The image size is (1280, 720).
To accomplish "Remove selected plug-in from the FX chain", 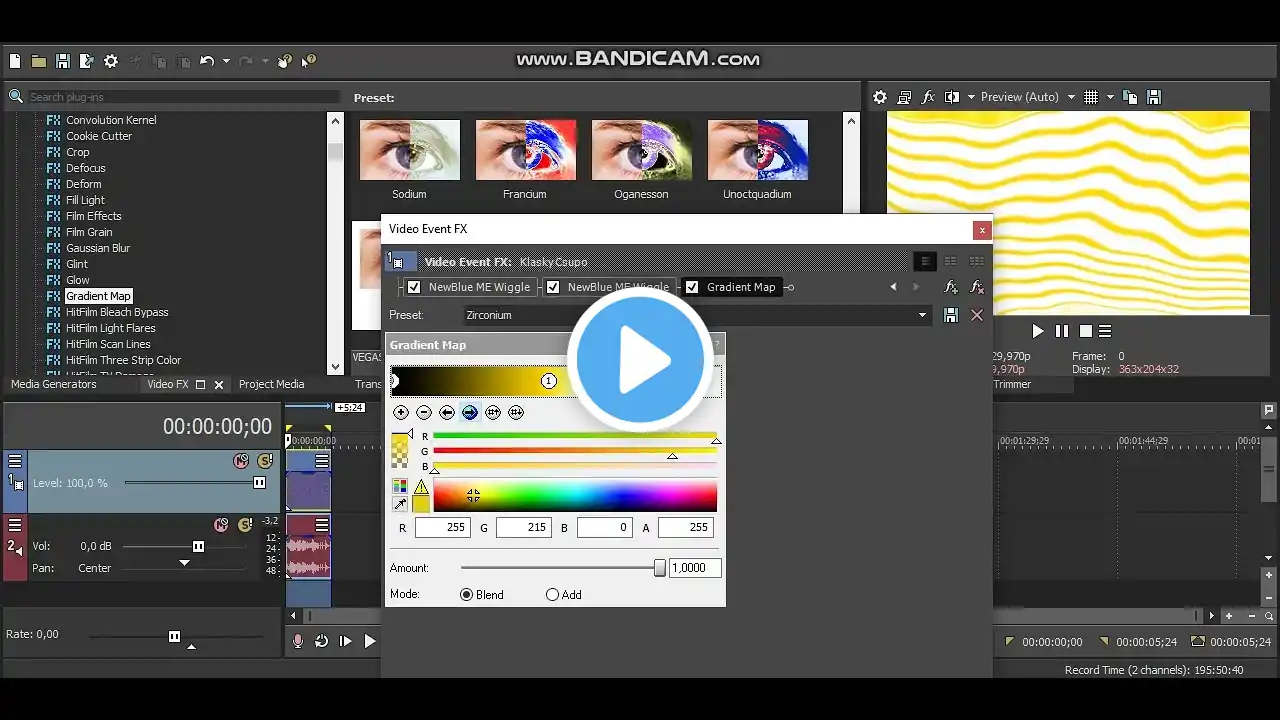I will pos(977,287).
